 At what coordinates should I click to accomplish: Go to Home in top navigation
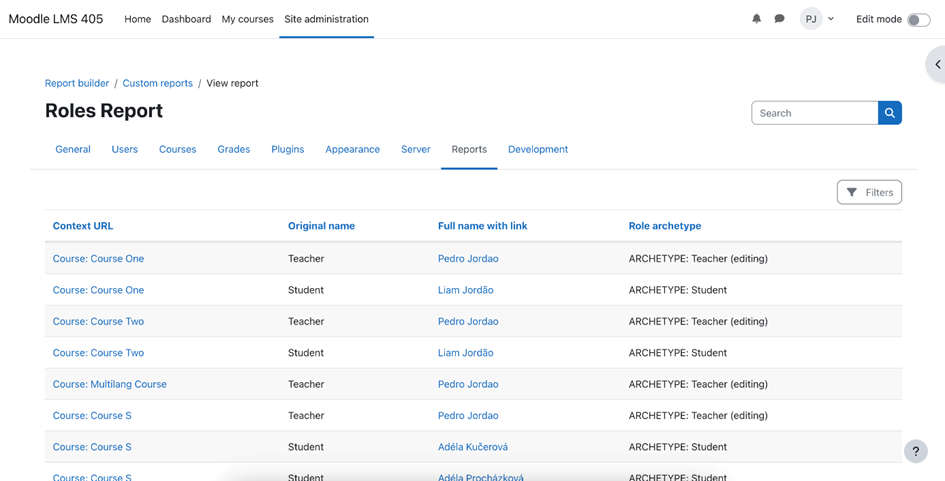coord(137,19)
